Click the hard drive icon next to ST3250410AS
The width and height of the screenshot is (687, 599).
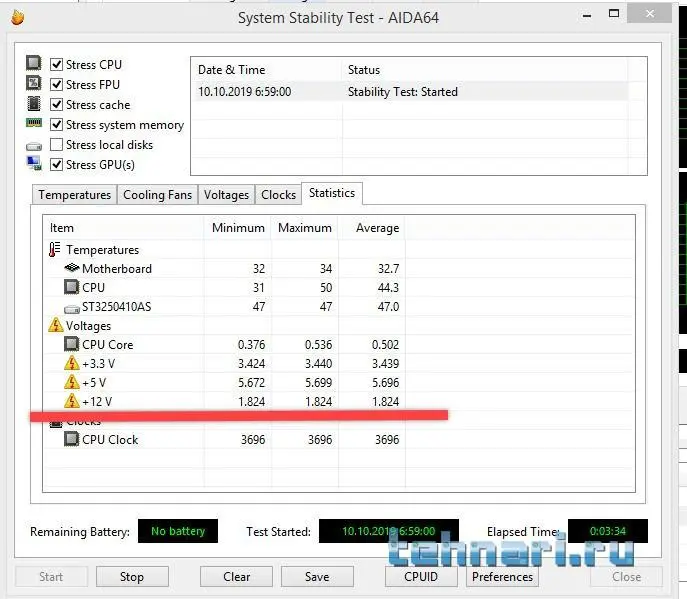[x=72, y=309]
